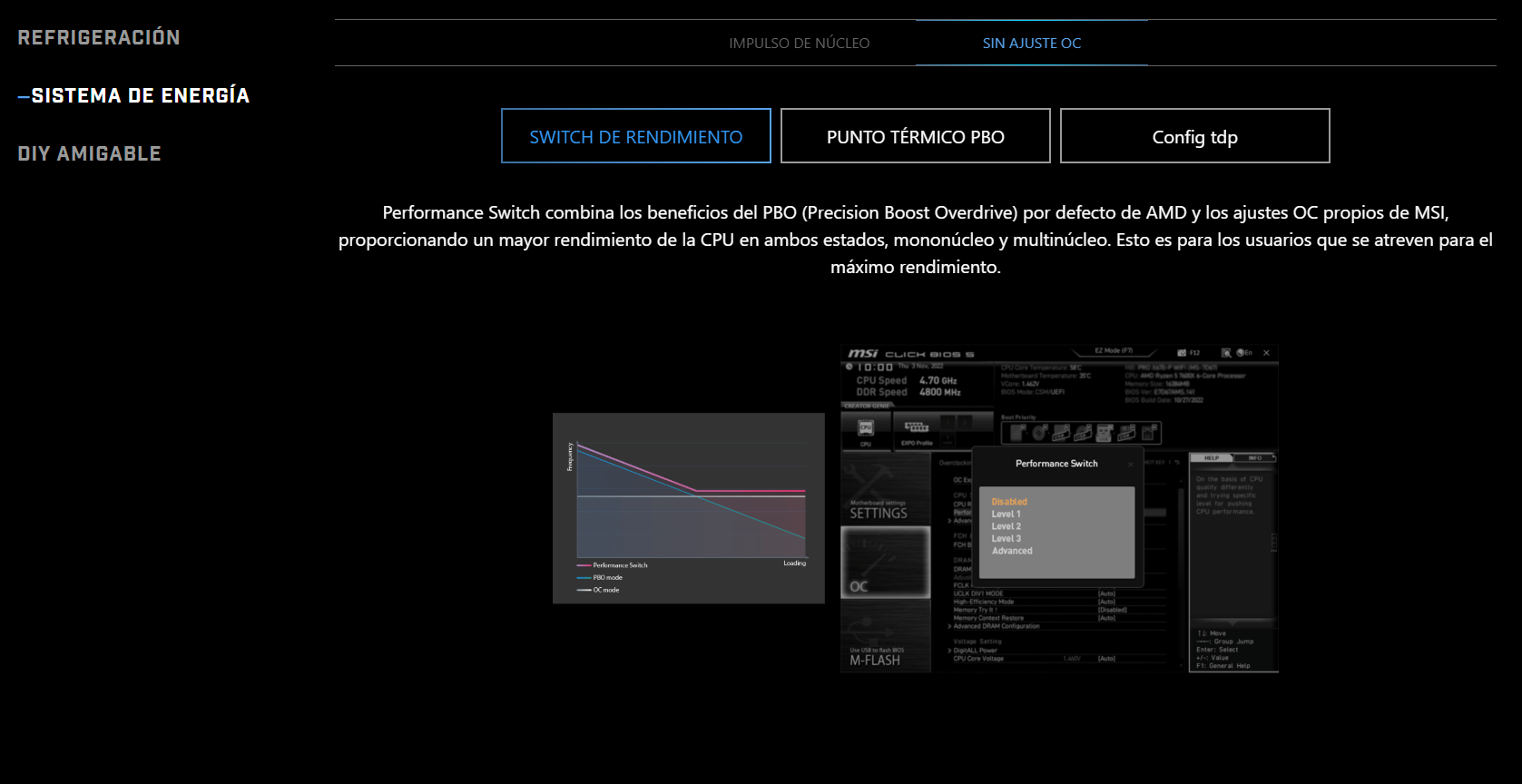Image resolution: width=1522 pixels, height=784 pixels.
Task: Click the EXPO Profile memory icon
Action: 917,428
